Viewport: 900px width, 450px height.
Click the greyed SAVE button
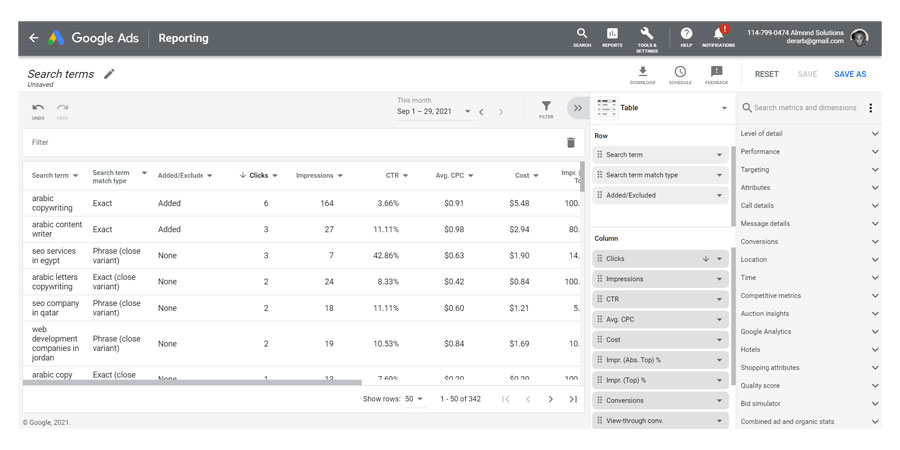[807, 74]
